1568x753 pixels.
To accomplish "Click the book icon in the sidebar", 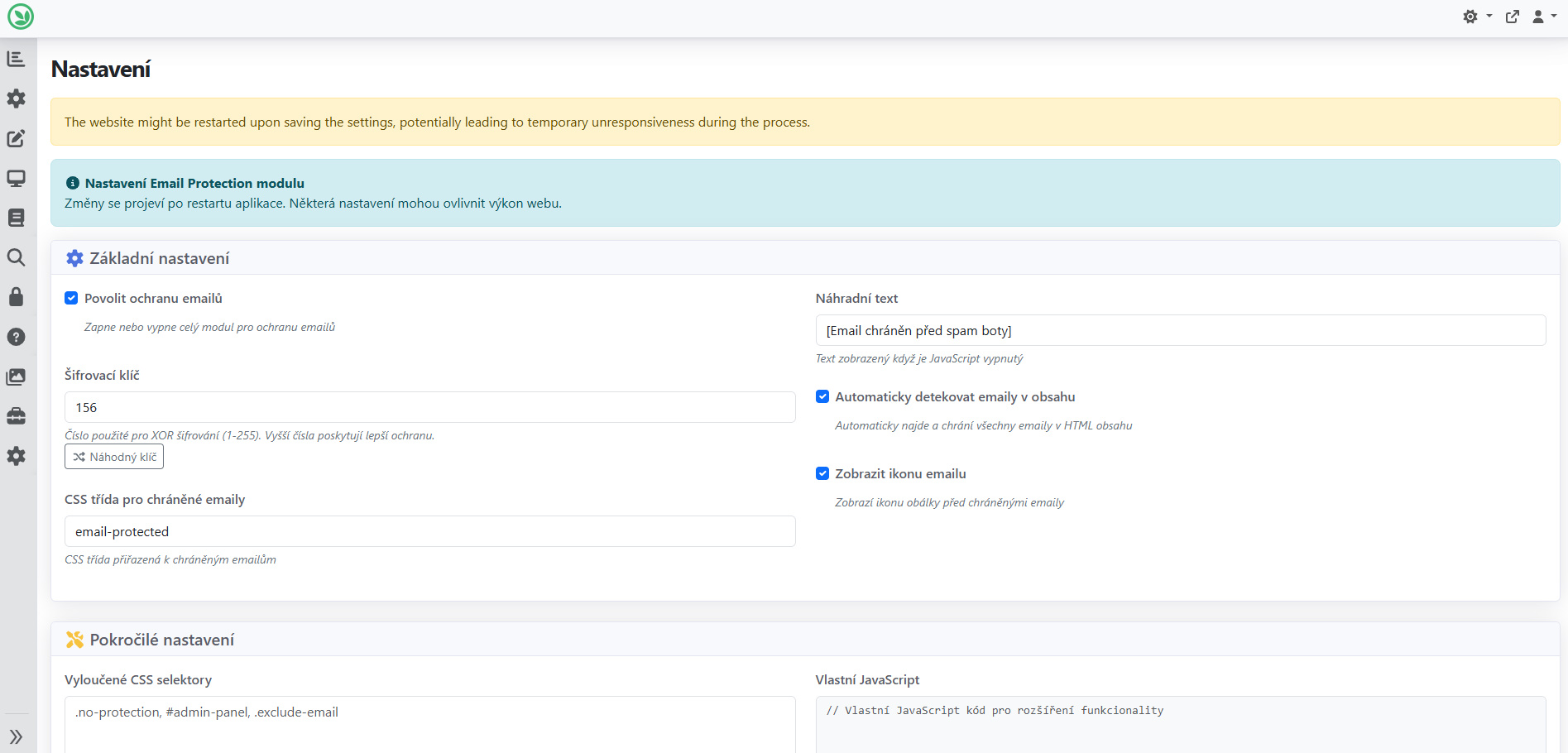I will pos(16,218).
